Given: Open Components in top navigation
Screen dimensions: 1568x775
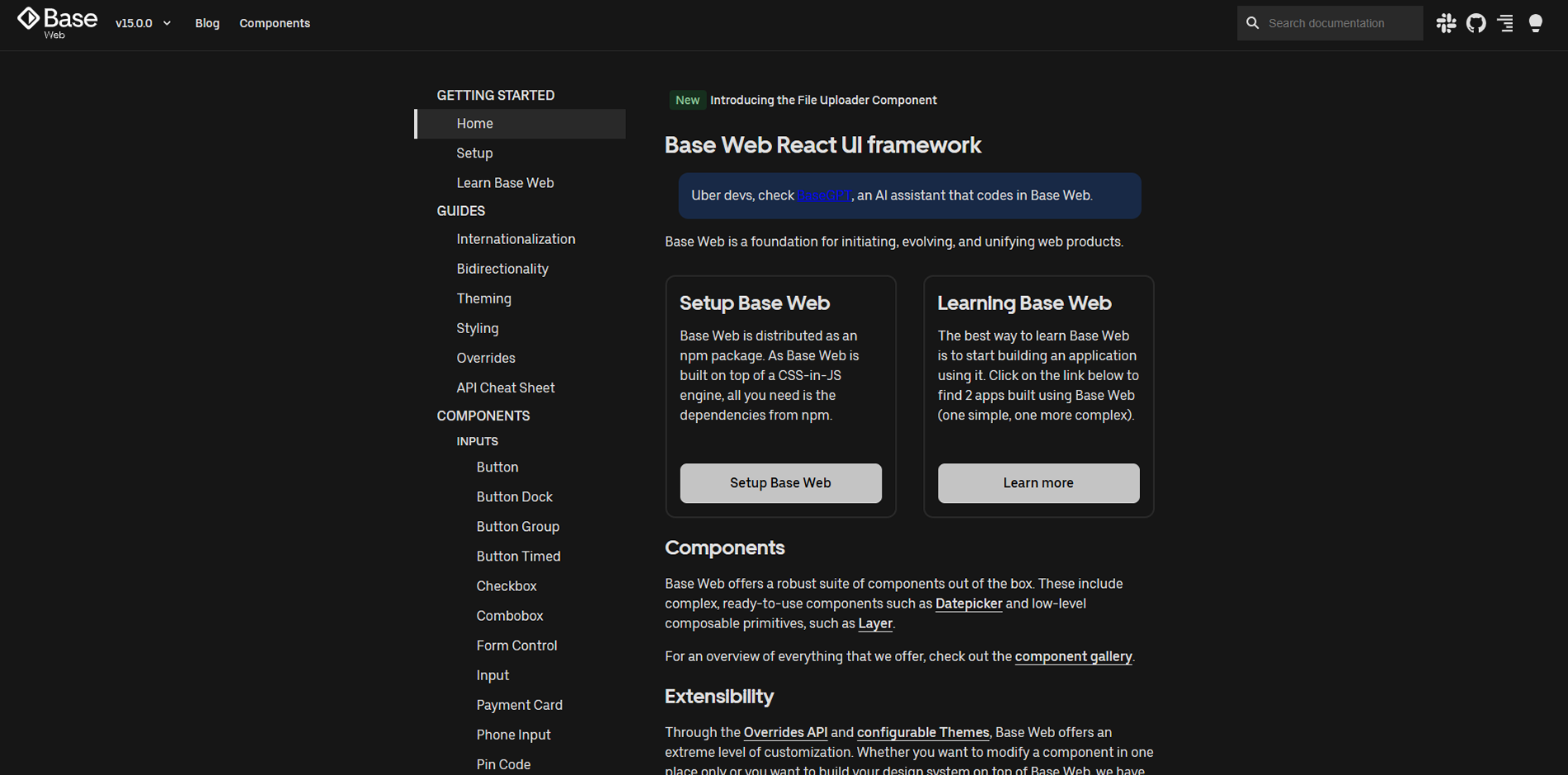Looking at the screenshot, I should point(275,23).
